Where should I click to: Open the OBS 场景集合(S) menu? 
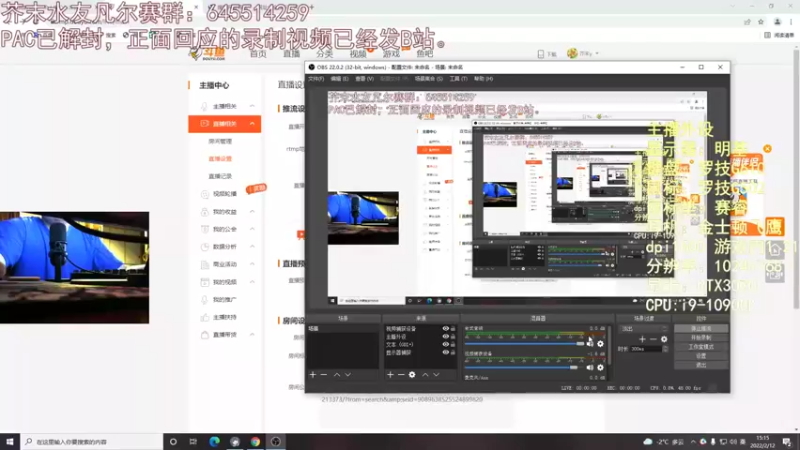coord(429,79)
